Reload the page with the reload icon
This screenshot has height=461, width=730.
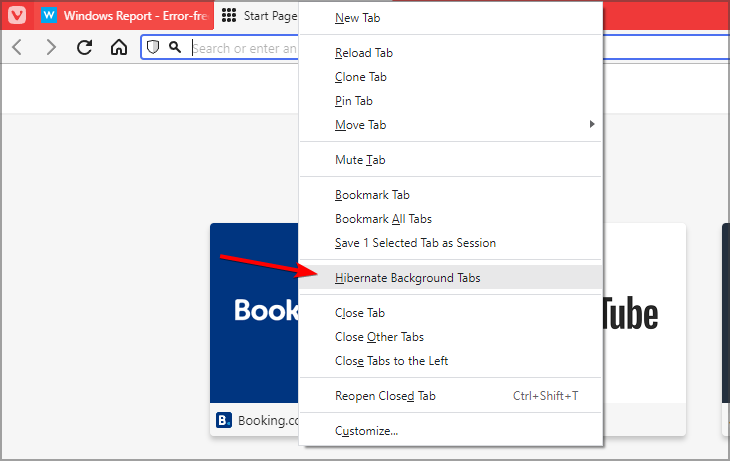[x=85, y=47]
